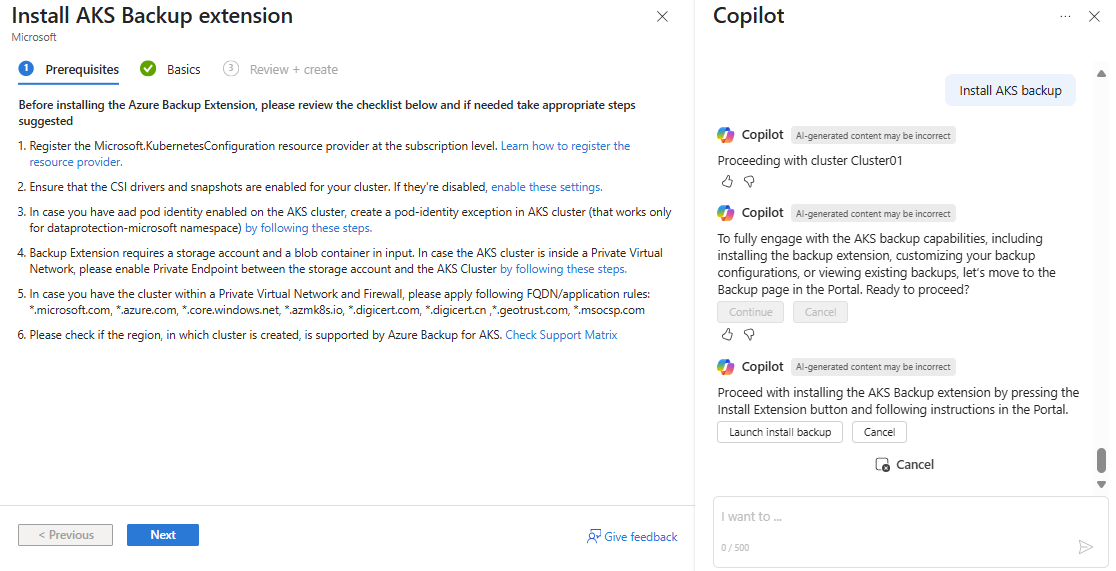Close the Install AKS Backup extension pane
This screenshot has width=1116, height=571.
[x=662, y=17]
